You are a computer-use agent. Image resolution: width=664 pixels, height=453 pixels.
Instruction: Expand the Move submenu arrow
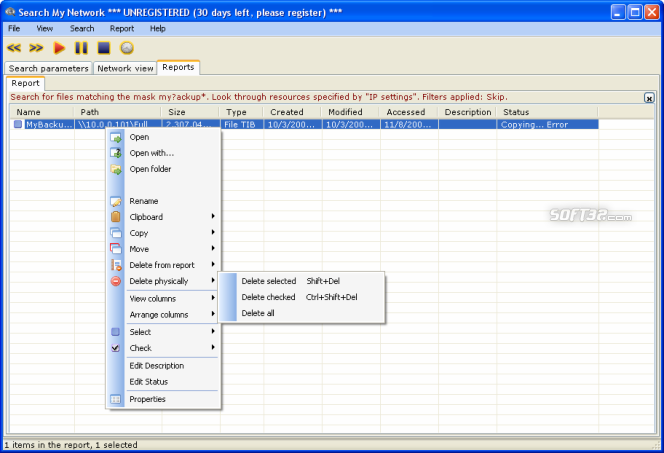pos(213,248)
